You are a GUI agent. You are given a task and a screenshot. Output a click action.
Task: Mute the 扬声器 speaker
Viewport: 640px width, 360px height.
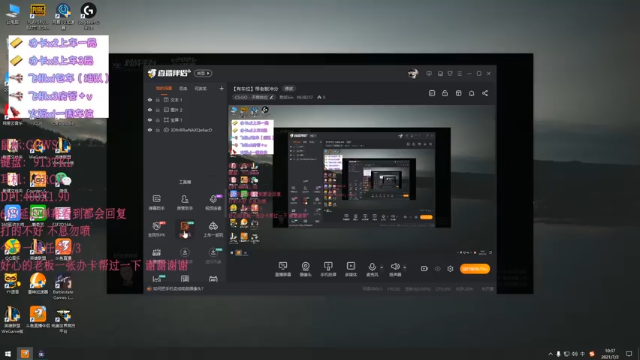click(395, 269)
